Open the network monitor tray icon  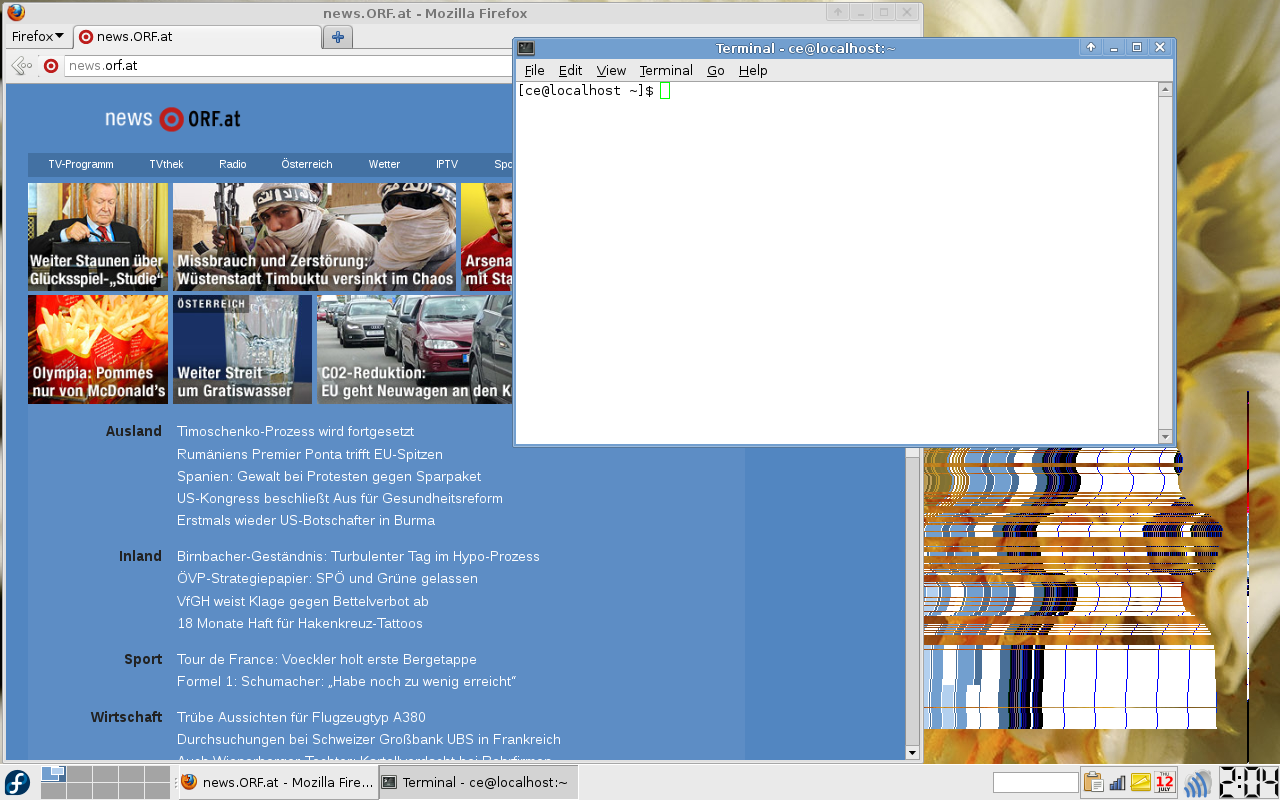[x=1117, y=782]
